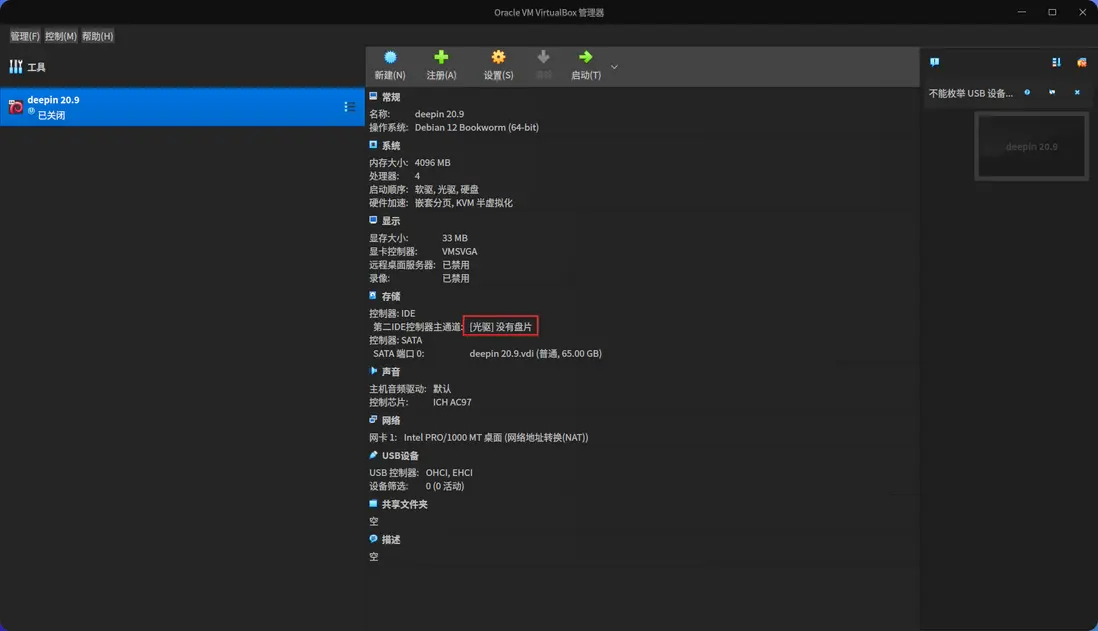Minimize the VirtualBox manager window
This screenshot has width=1098, height=631.
point(1022,12)
